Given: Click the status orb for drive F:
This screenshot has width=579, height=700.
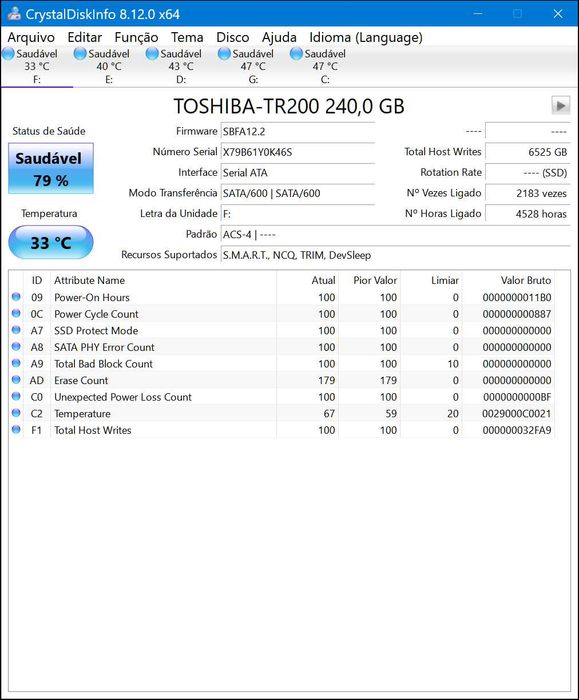Looking at the screenshot, I should point(8,54).
